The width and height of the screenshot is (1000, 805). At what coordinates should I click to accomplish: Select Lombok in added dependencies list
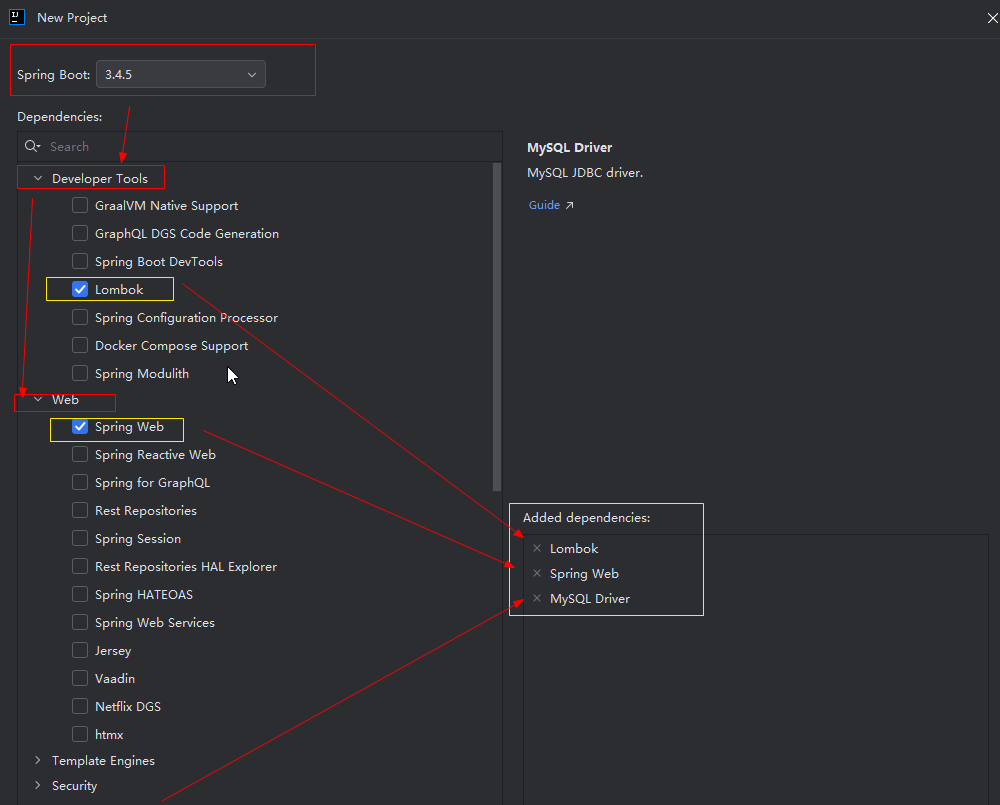pos(574,549)
